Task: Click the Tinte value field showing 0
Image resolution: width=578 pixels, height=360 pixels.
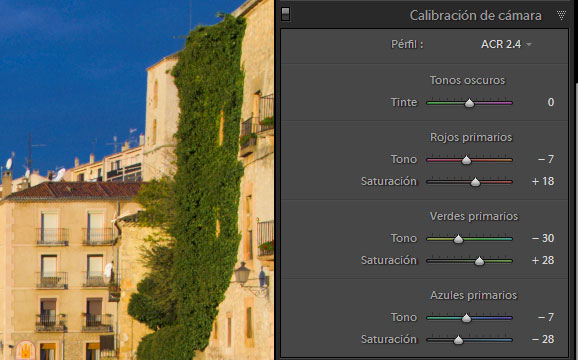Action: pos(550,102)
